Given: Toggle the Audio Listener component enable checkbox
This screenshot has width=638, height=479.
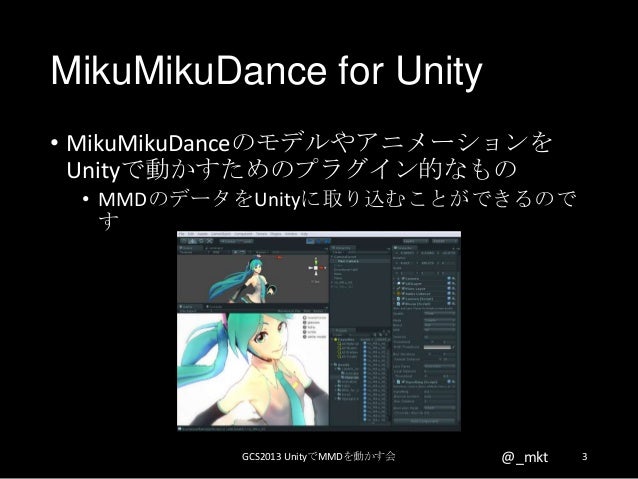Looking at the screenshot, I should [403, 294].
